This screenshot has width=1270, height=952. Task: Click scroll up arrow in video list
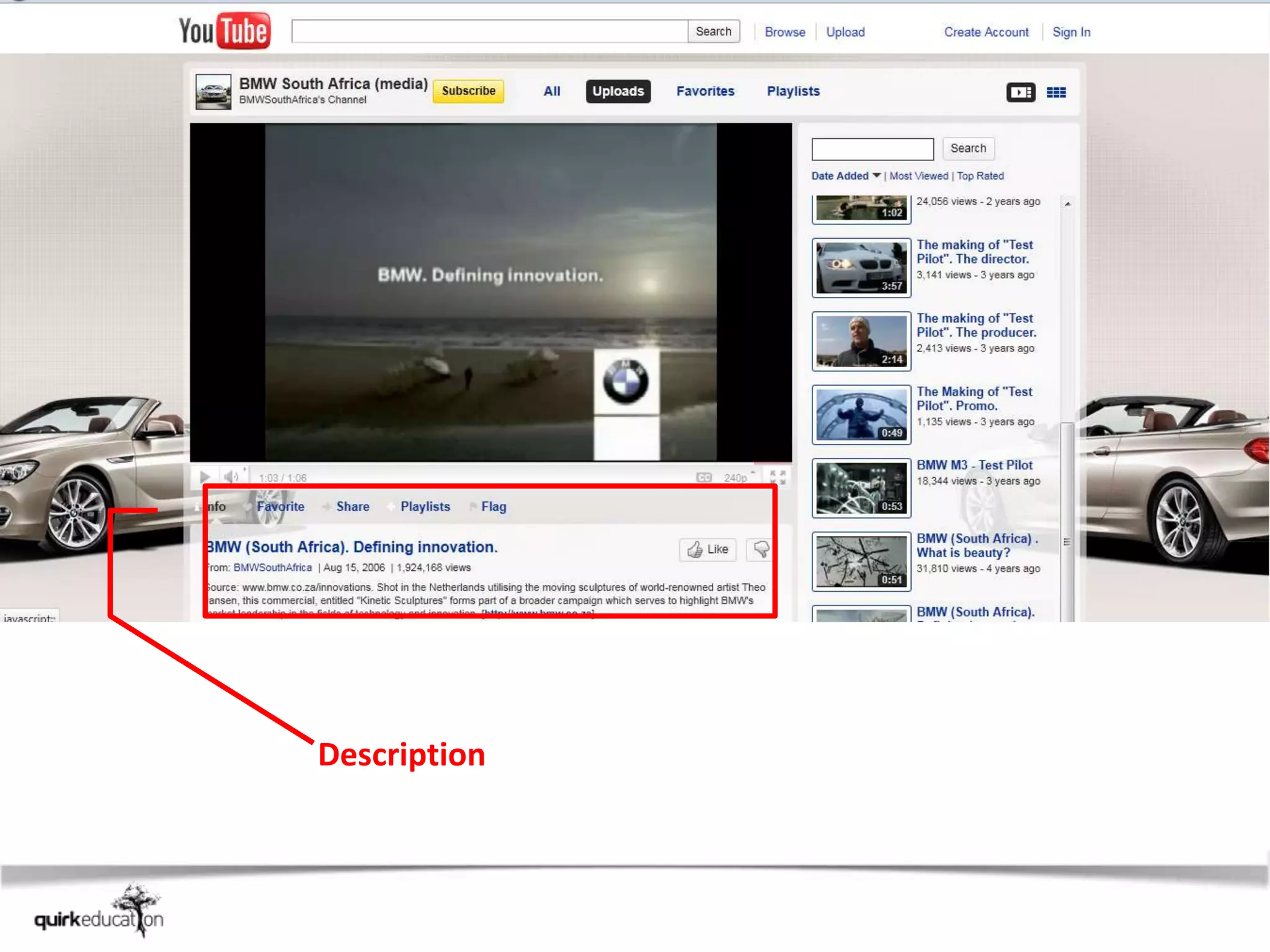(x=1067, y=203)
